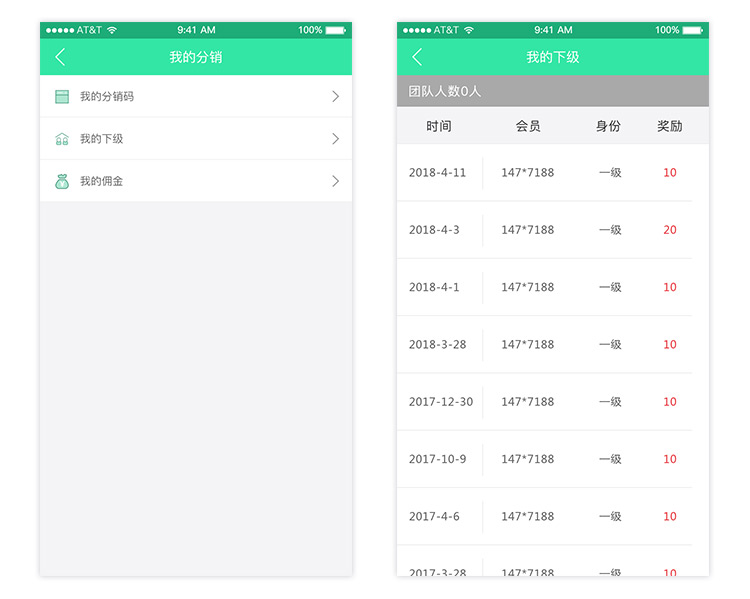Select the date 2017-10-9

[x=437, y=459]
